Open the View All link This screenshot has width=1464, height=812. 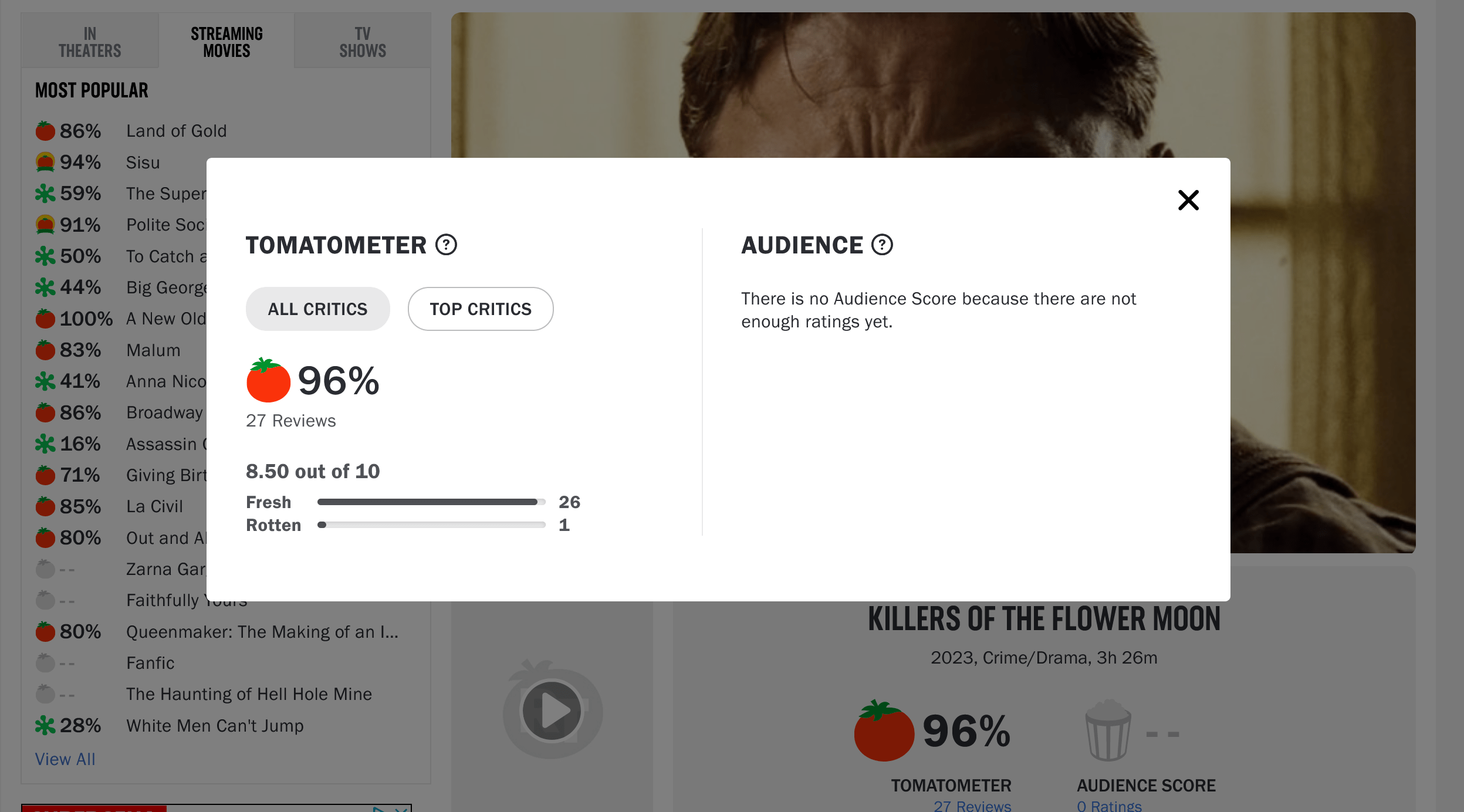point(65,759)
